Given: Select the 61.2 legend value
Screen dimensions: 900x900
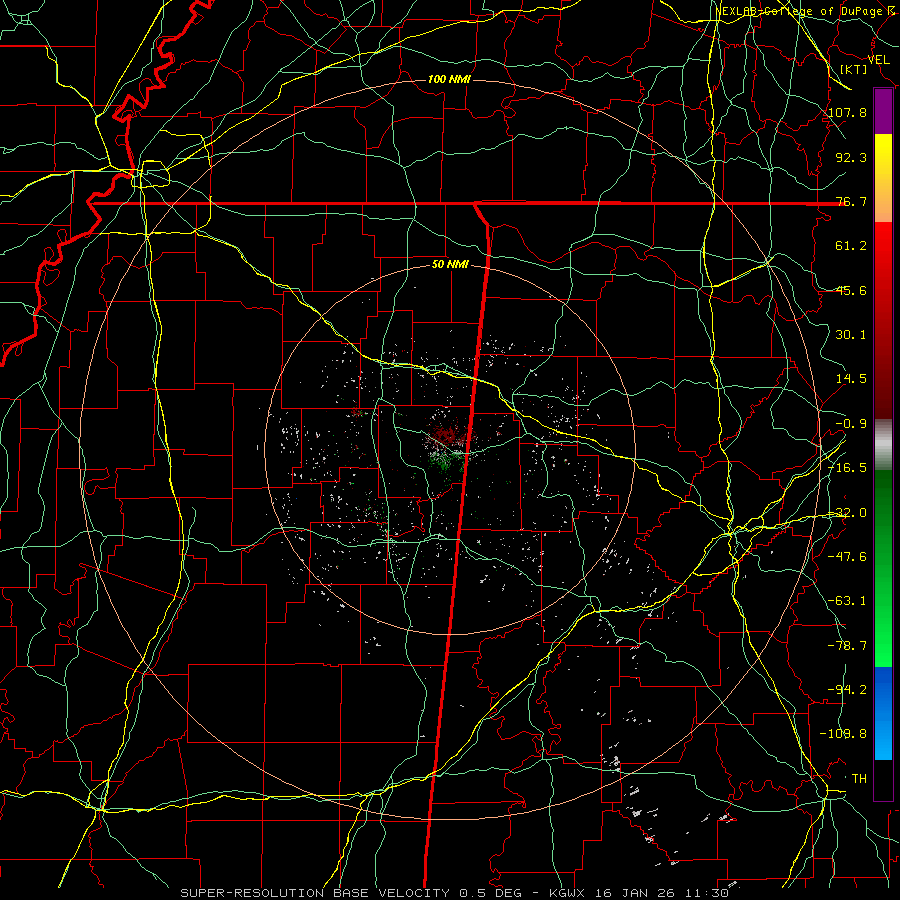Looking at the screenshot, I should pyautogui.click(x=851, y=246).
